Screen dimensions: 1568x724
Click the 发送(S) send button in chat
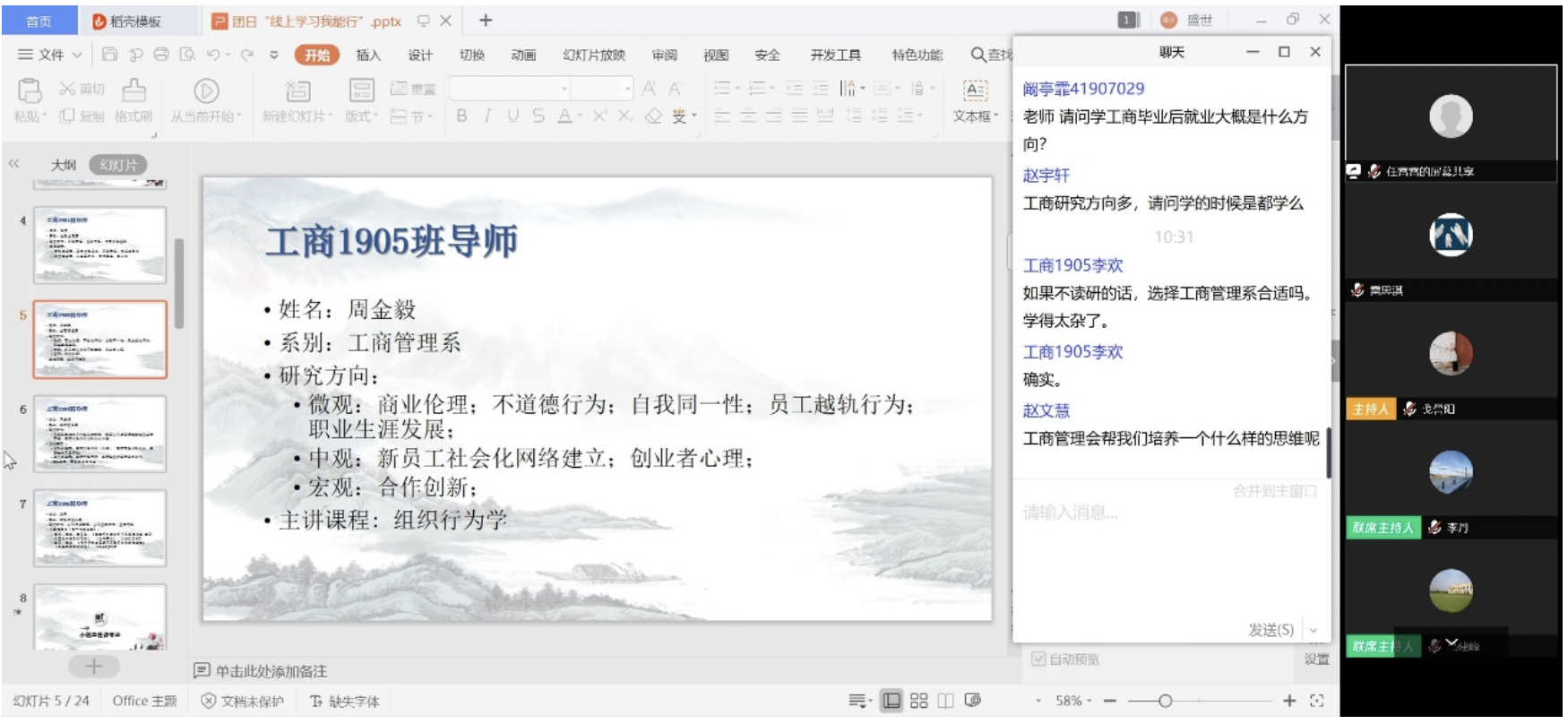1271,630
